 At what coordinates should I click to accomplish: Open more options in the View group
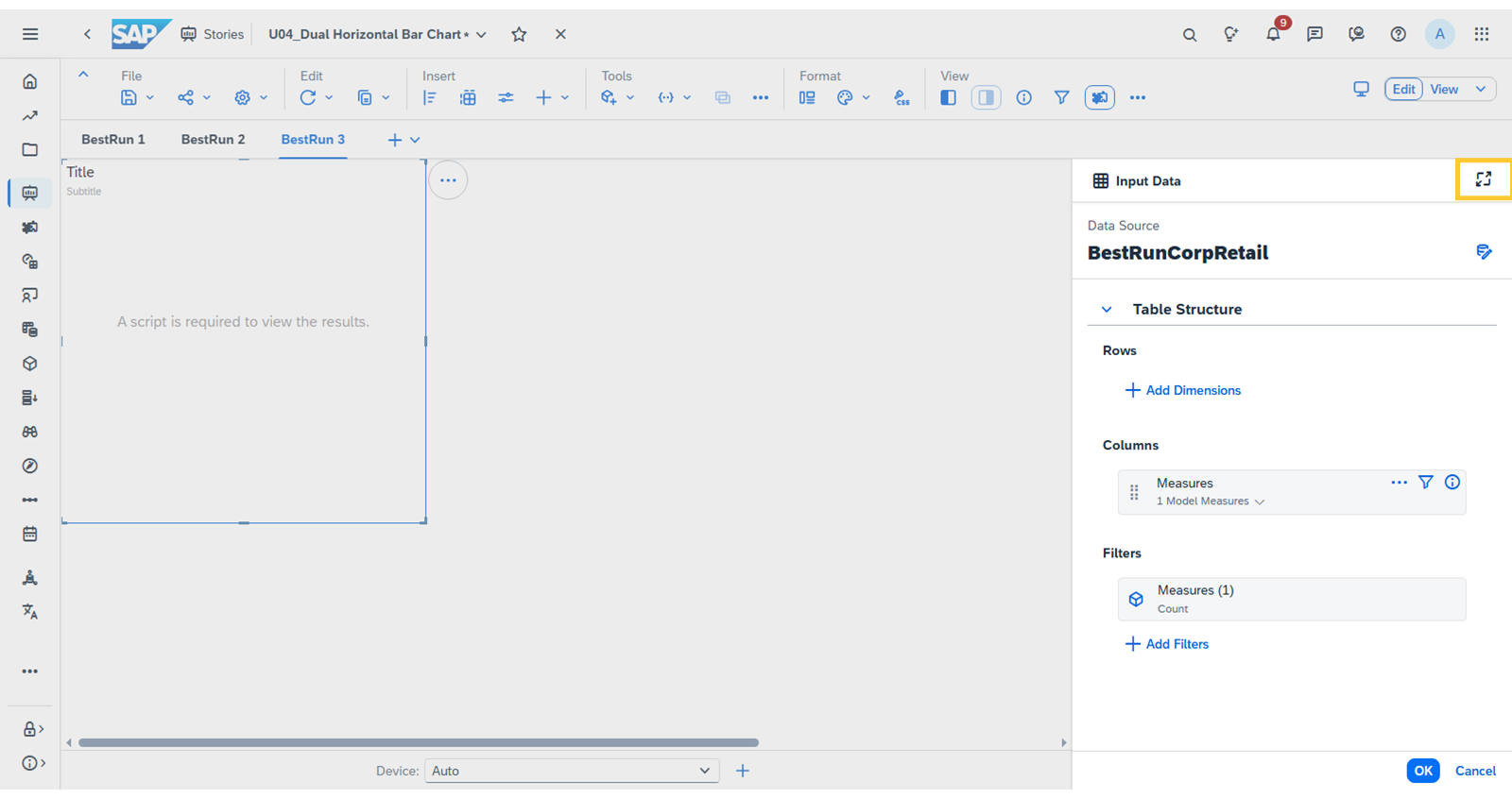[1138, 97]
